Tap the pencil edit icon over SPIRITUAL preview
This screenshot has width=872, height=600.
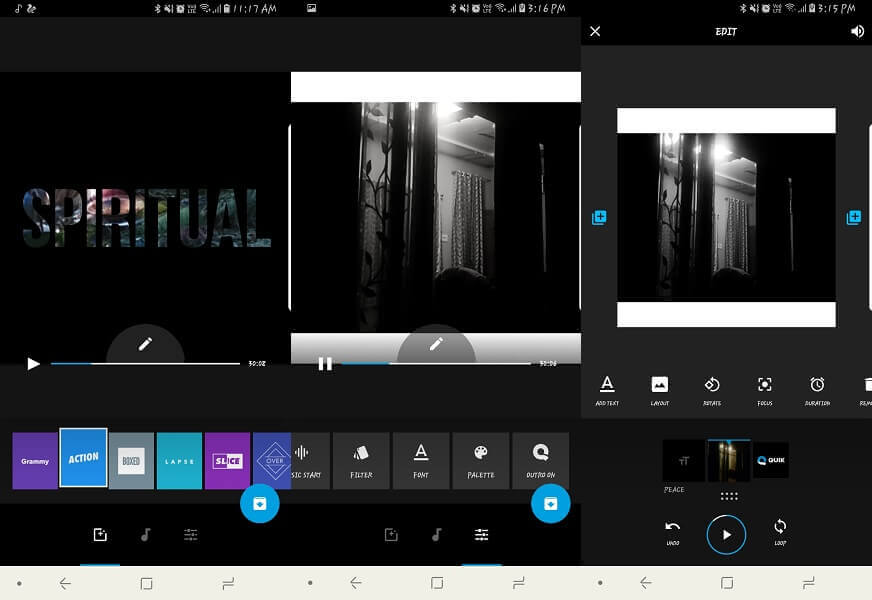(x=145, y=344)
